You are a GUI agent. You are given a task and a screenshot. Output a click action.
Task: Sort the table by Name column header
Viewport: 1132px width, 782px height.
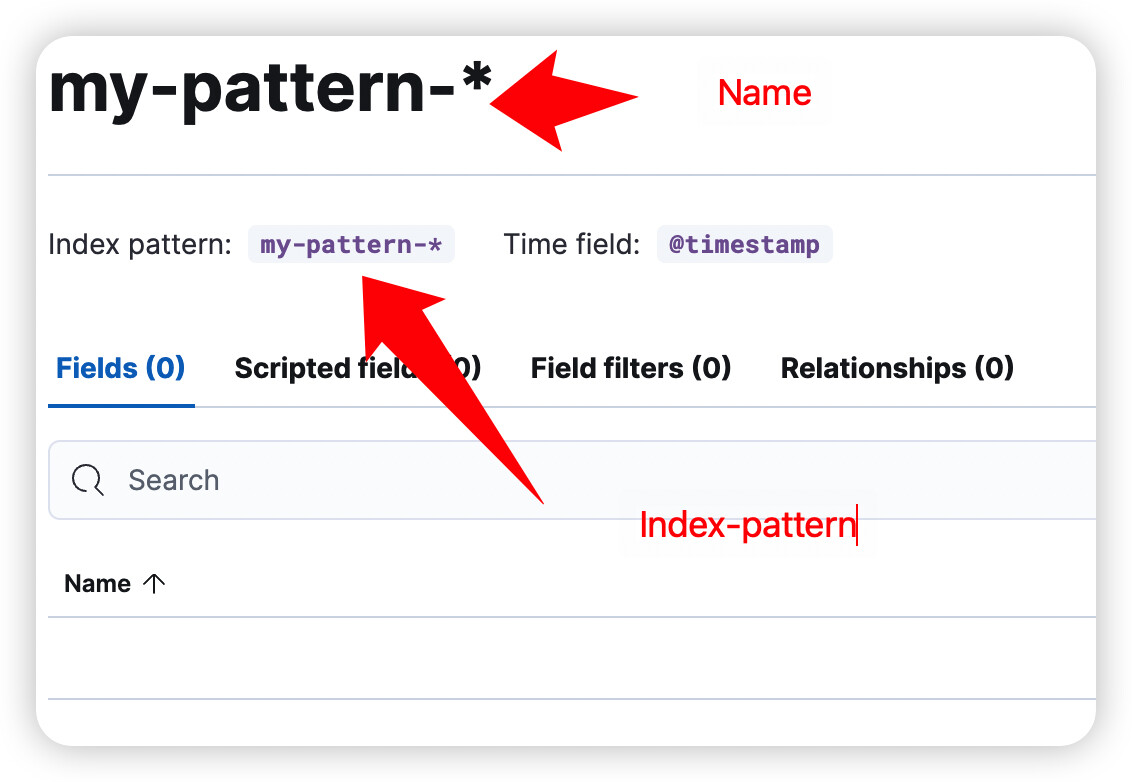point(98,584)
